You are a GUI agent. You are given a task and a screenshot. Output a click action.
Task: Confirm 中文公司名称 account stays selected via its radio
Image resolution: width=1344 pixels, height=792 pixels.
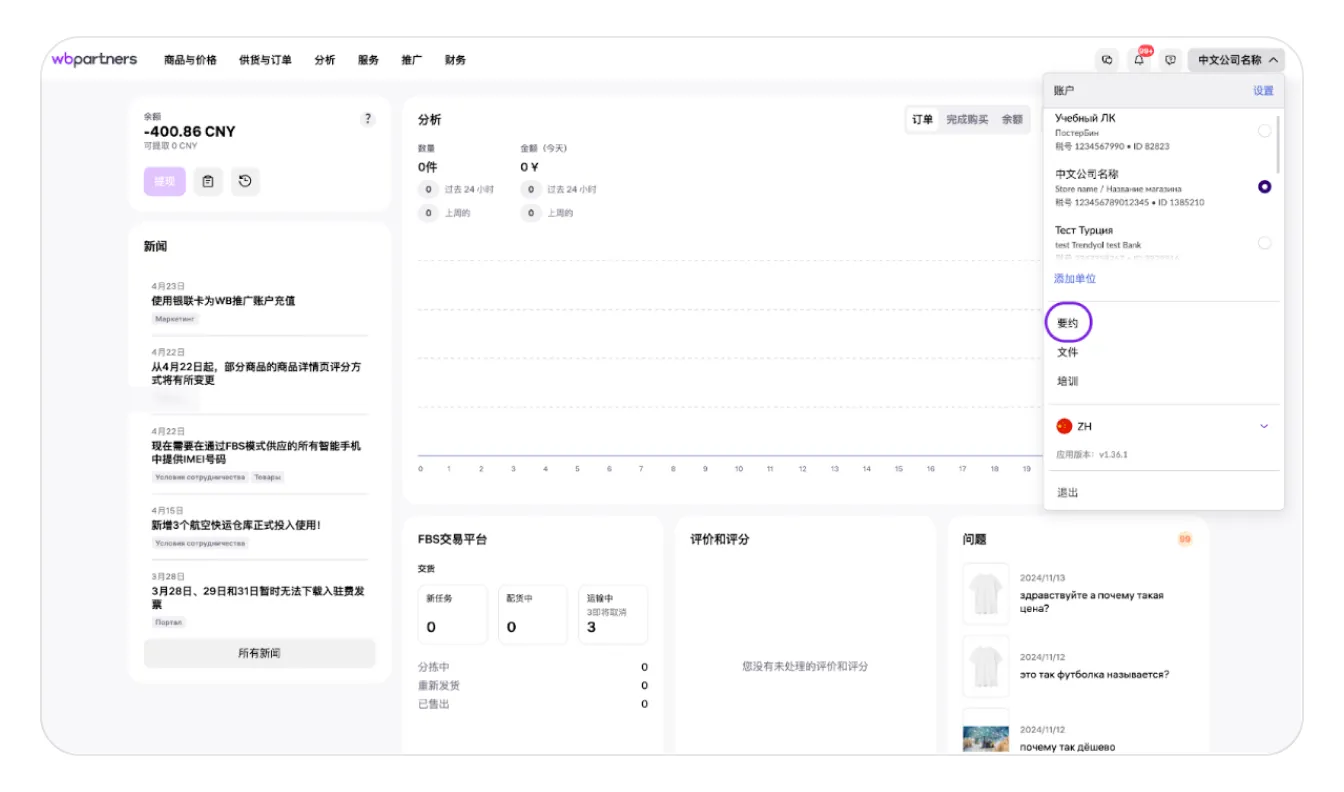point(1266,185)
